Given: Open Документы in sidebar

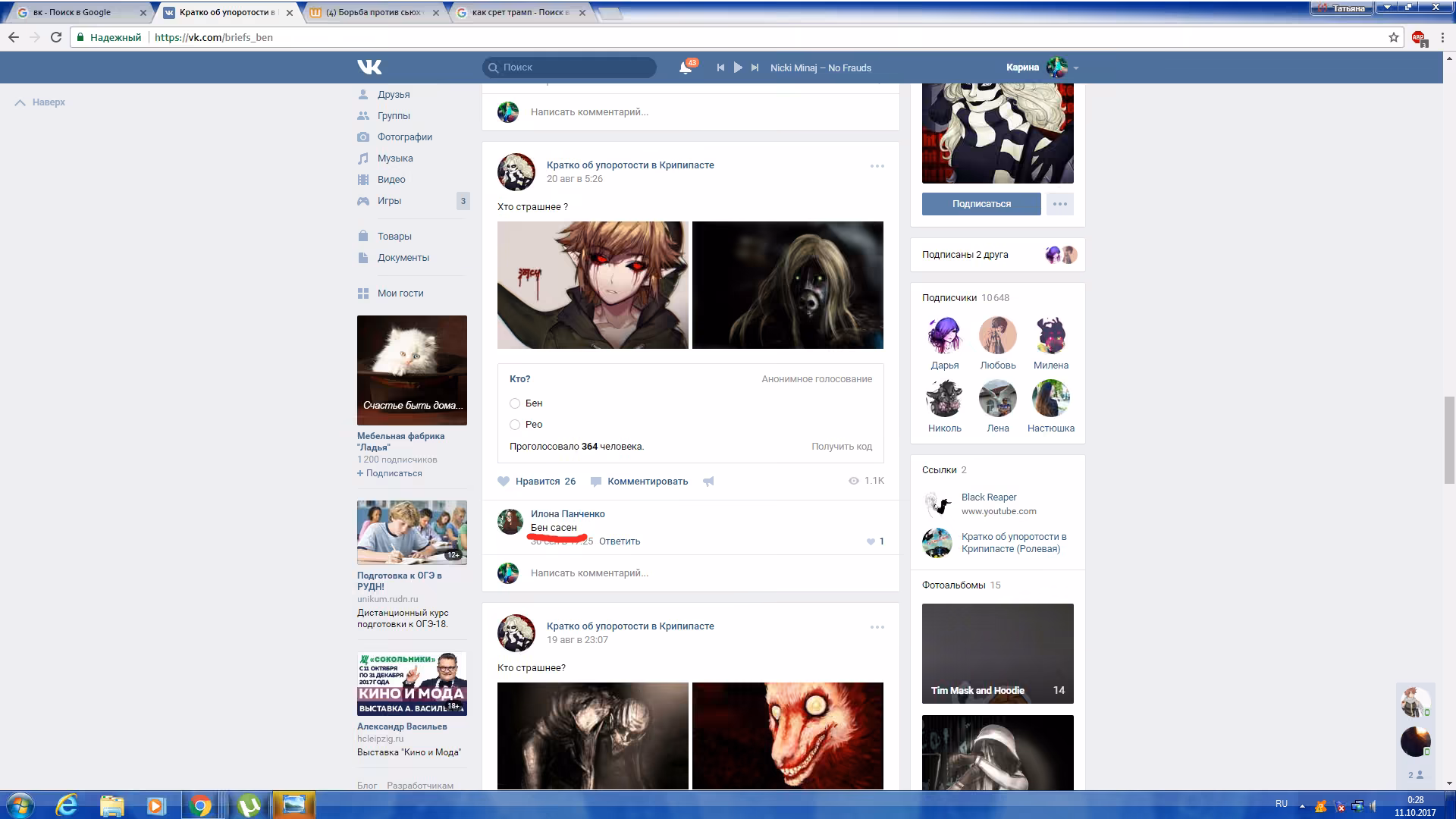Looking at the screenshot, I should tap(403, 258).
